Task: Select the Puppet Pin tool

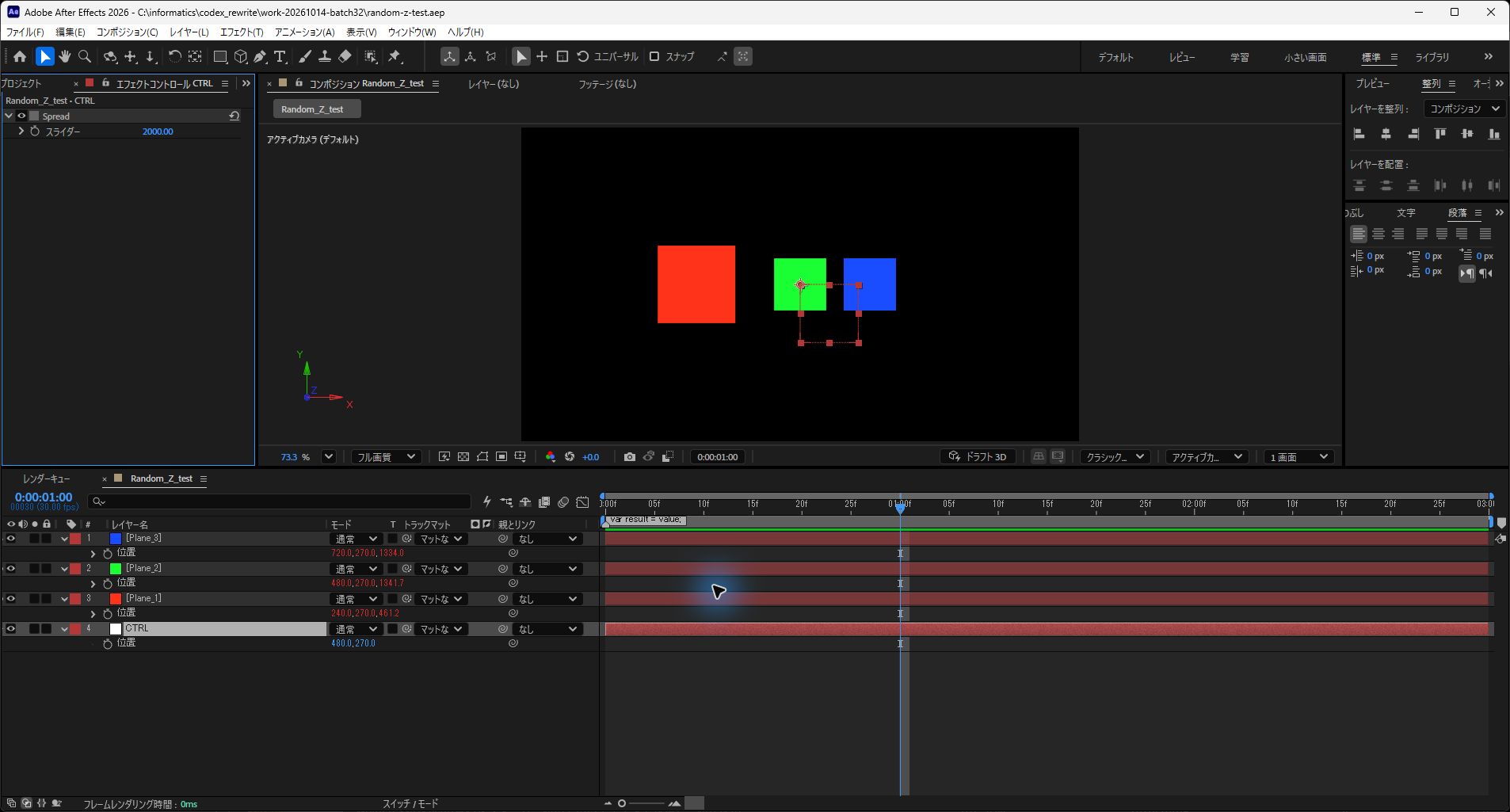Action: pyautogui.click(x=395, y=56)
